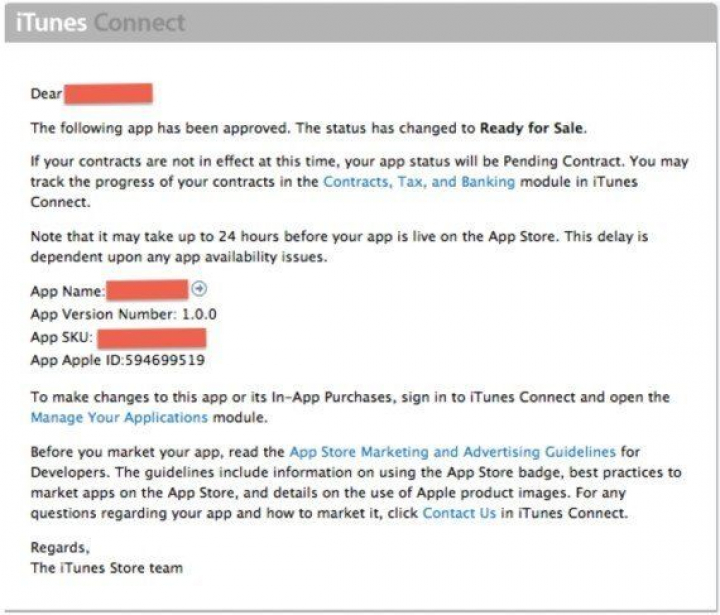Open the Contracts, Tax, and Banking link
The width and height of the screenshot is (720, 615).
(419, 182)
